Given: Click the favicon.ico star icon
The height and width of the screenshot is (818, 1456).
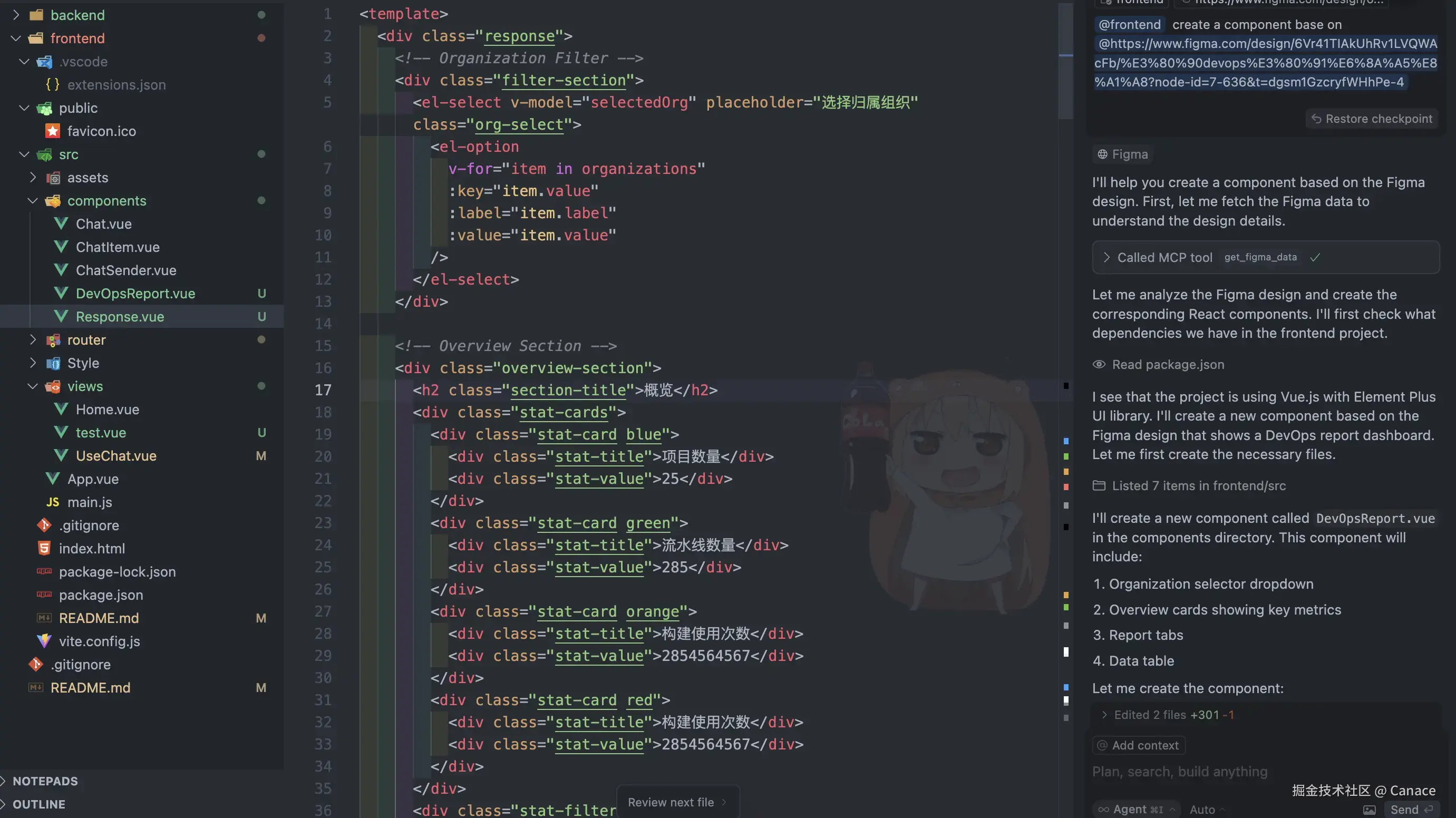Looking at the screenshot, I should click(53, 131).
